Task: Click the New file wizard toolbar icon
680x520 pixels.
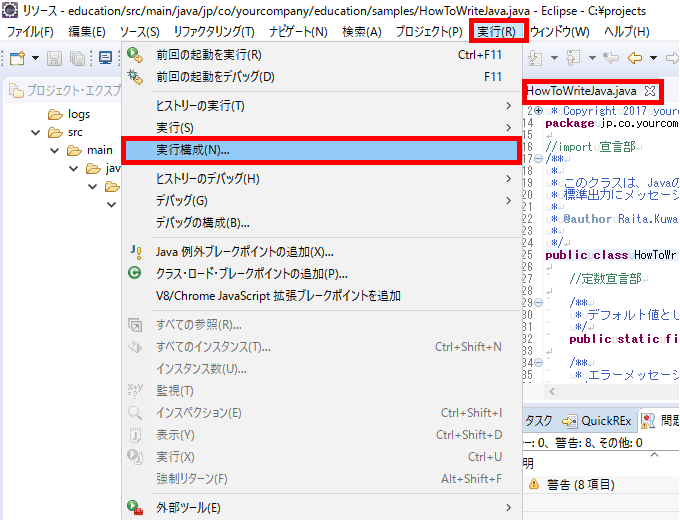Action: [x=16, y=59]
